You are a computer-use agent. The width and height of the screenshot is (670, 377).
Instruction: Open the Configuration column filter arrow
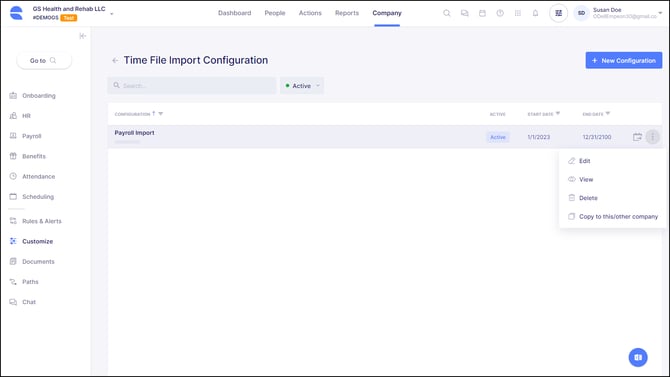coord(161,114)
